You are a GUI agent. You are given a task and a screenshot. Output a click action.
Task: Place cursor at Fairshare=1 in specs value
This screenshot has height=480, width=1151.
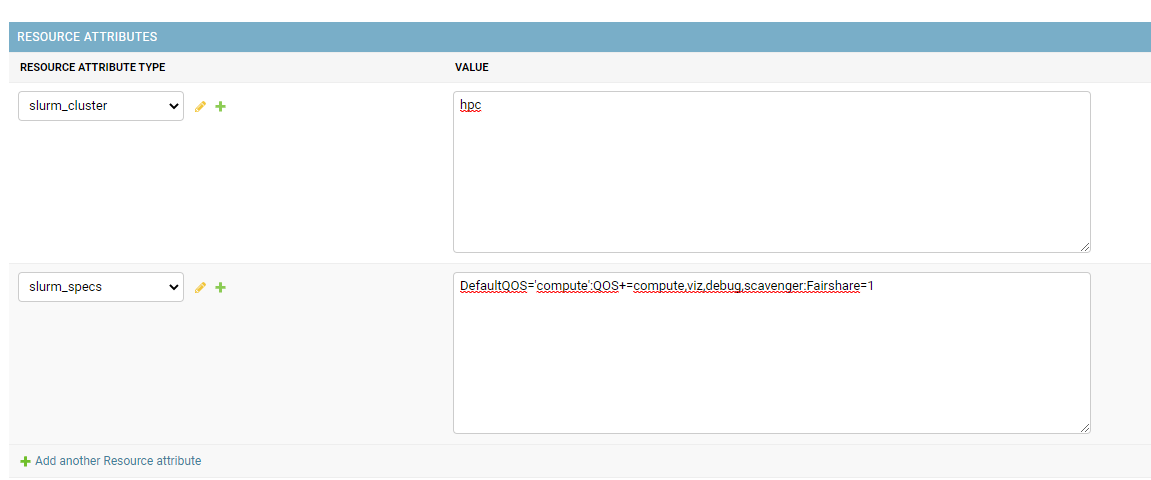pos(840,286)
